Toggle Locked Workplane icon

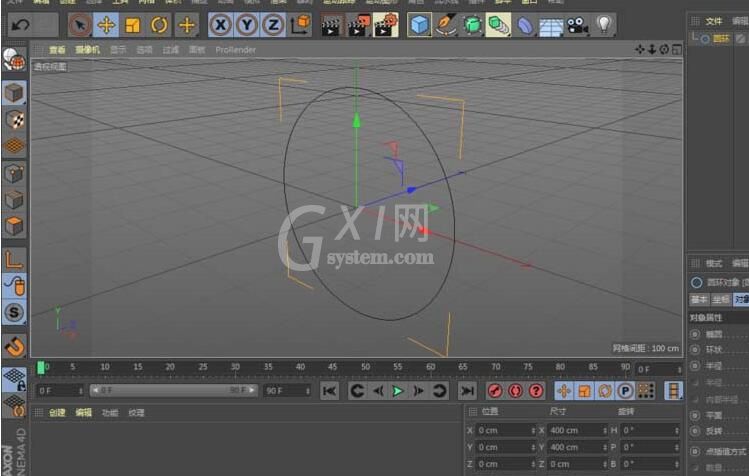tap(14, 379)
